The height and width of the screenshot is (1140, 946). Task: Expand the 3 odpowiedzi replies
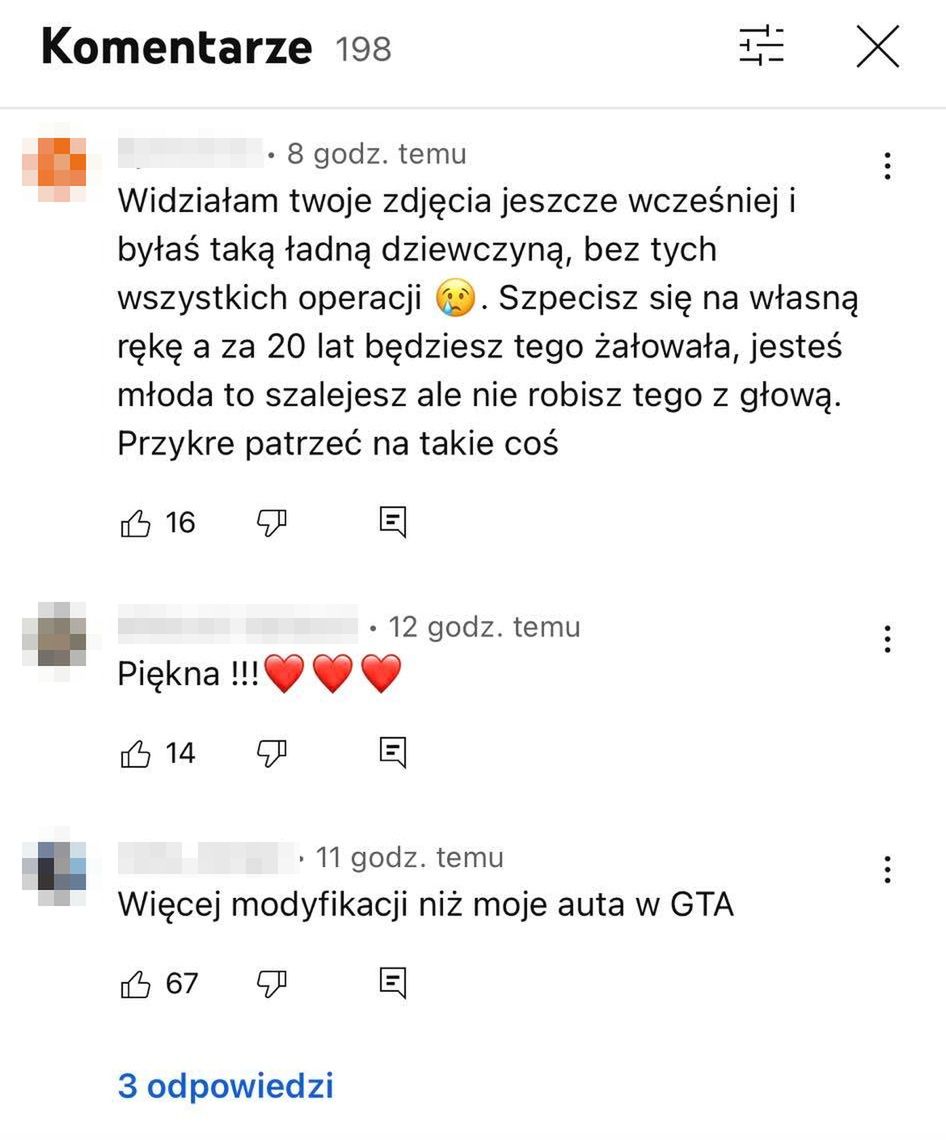point(225,1085)
